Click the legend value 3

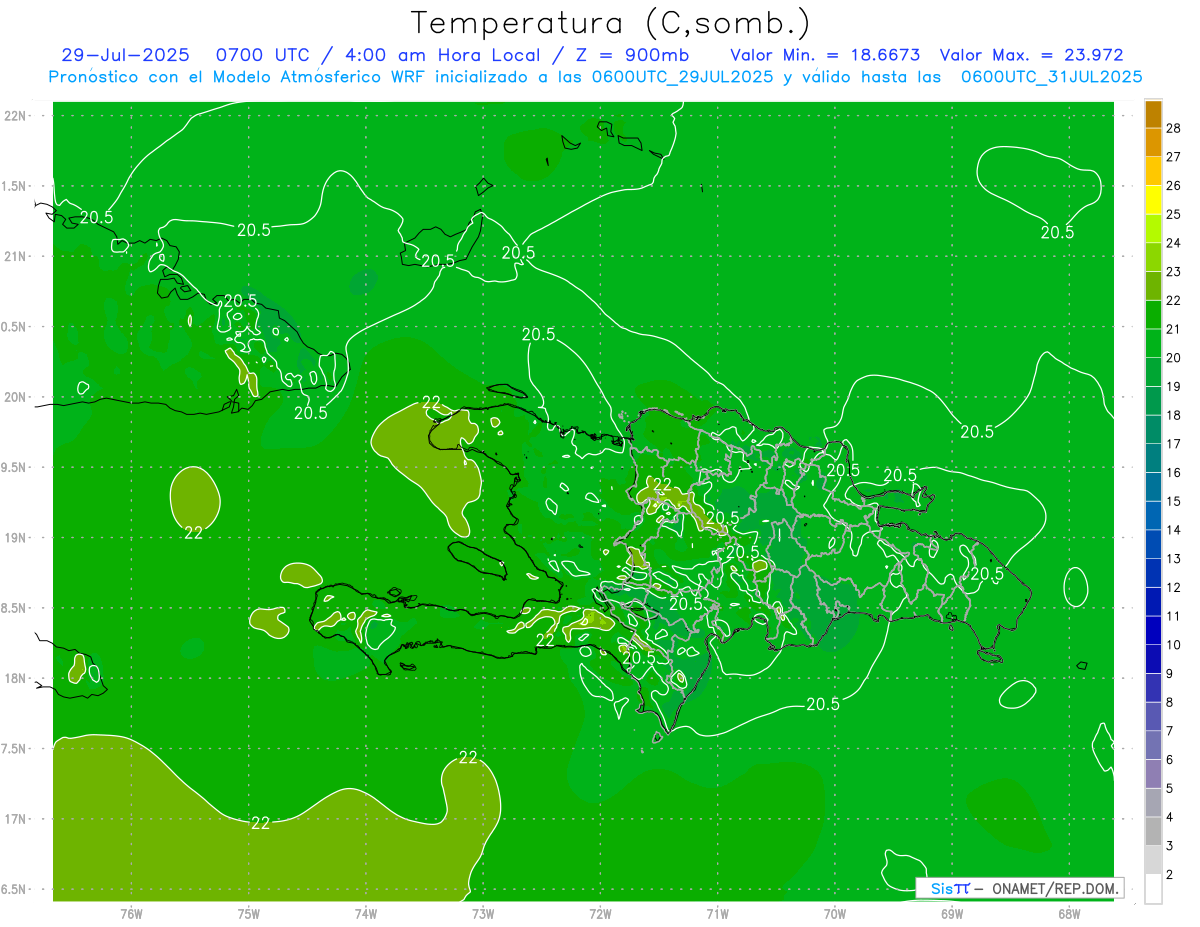(x=1170, y=846)
